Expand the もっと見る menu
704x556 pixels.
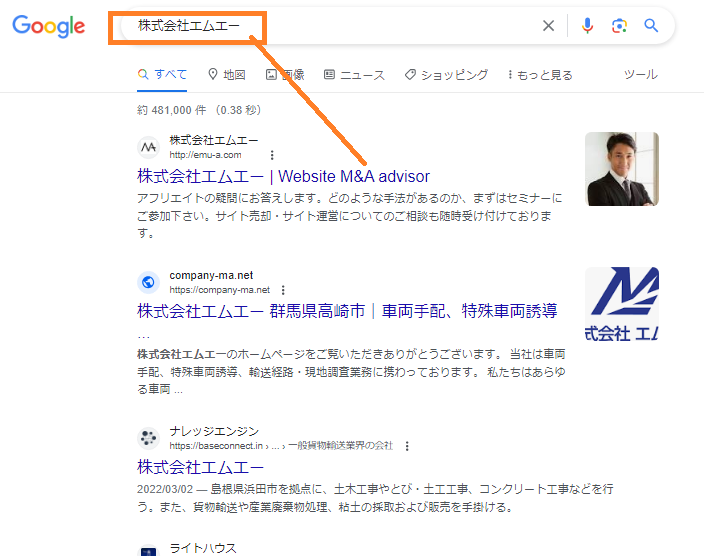[x=540, y=75]
